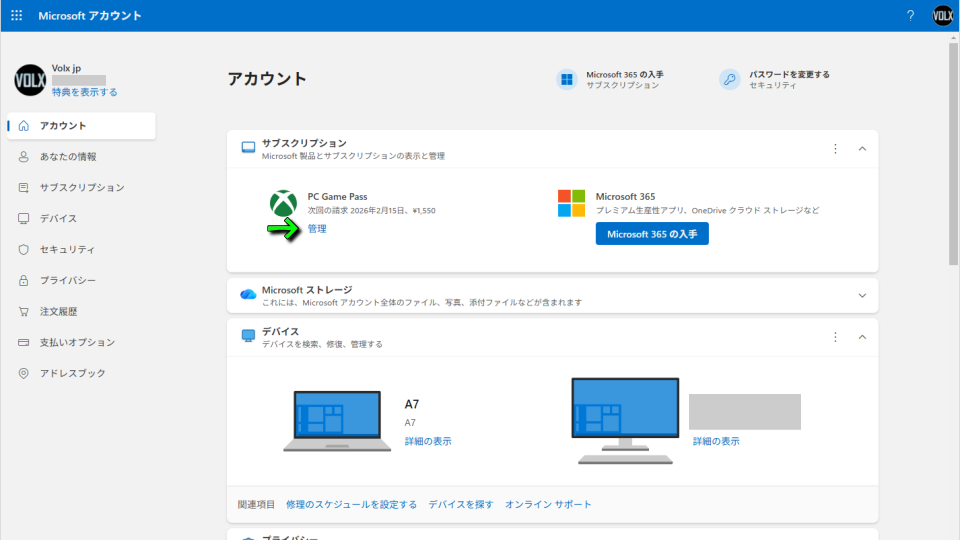960x540 pixels.
Task: Expand the Microsoft ストレージ section
Action: [x=862, y=295]
